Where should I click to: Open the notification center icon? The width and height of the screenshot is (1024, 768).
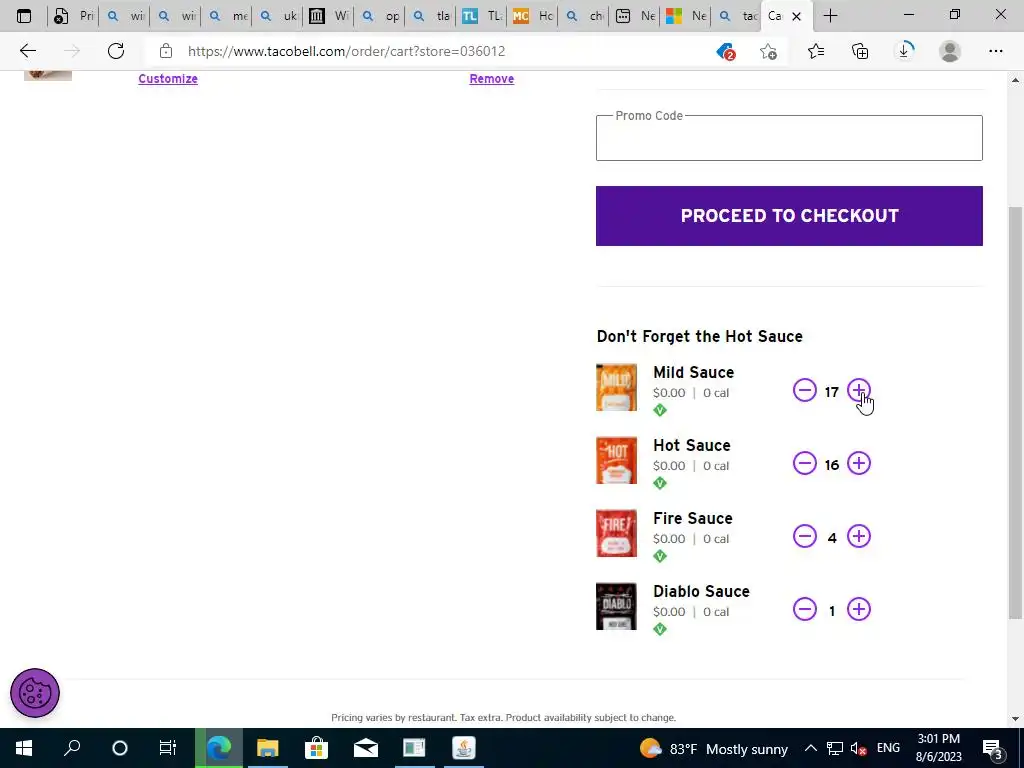coord(993,748)
